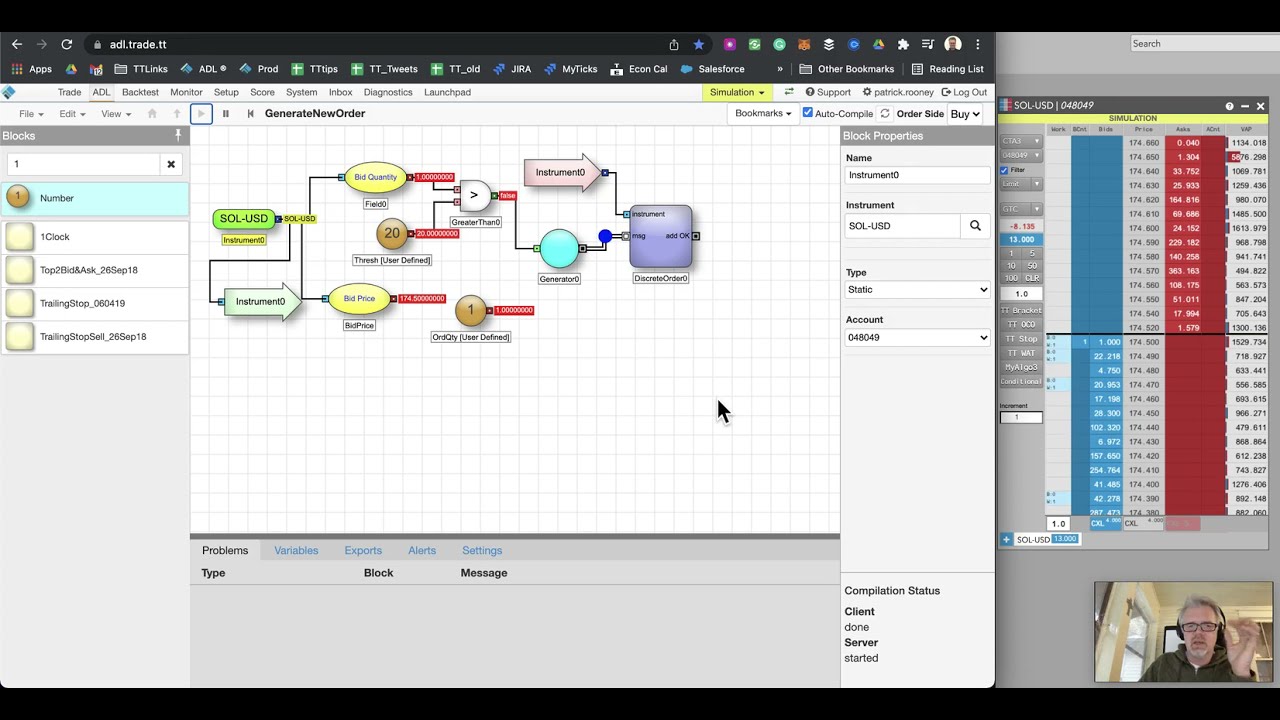
Task: Open the Type Static dropdown
Action: [918, 290]
